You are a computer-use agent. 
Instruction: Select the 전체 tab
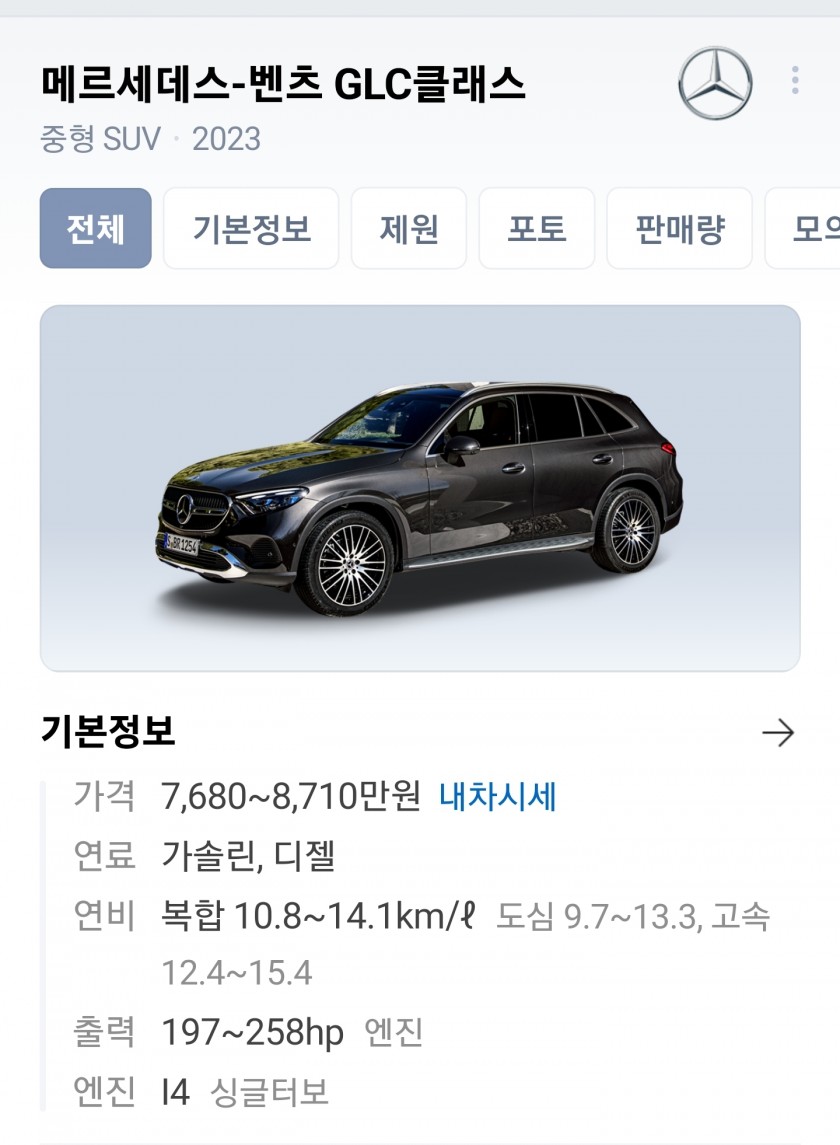[x=96, y=229]
